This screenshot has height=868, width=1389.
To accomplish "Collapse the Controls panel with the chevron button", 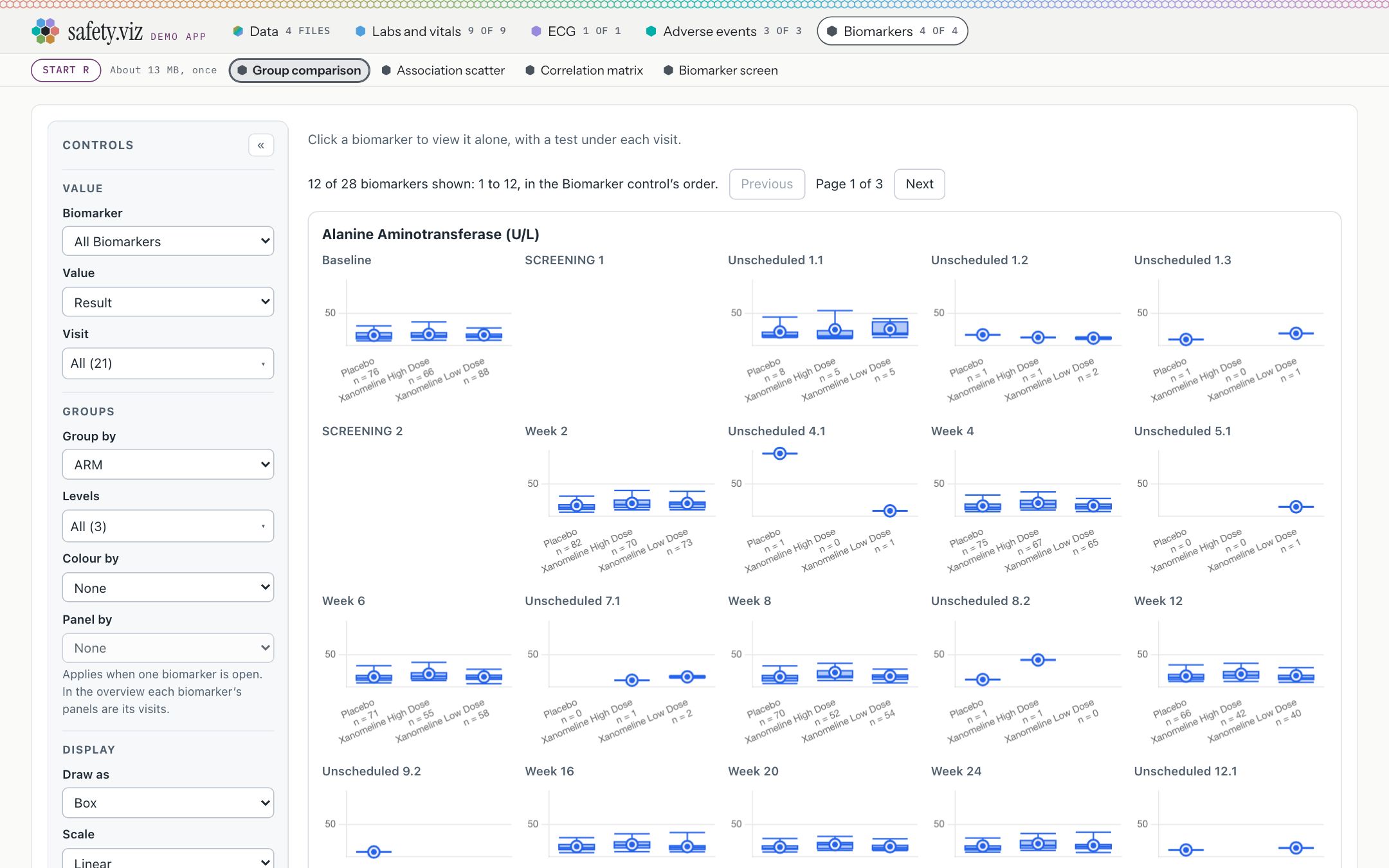I will (261, 145).
